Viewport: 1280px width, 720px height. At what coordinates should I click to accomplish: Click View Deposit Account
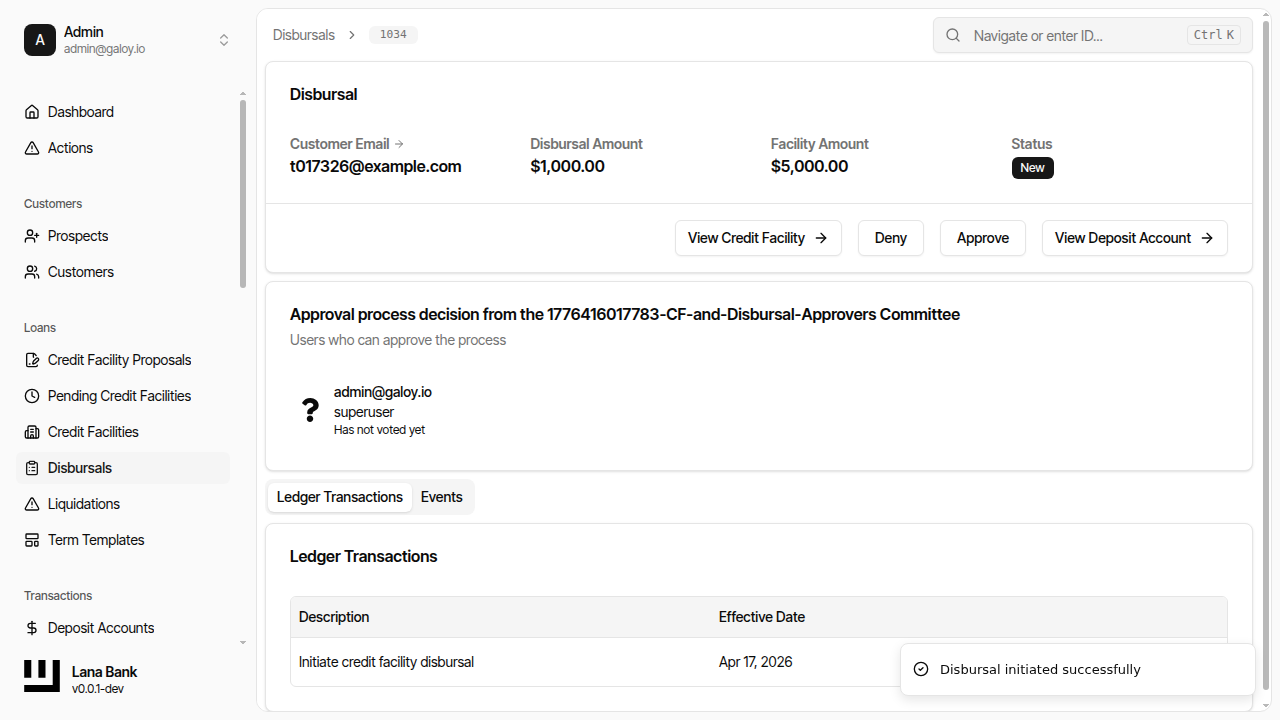click(x=1134, y=238)
